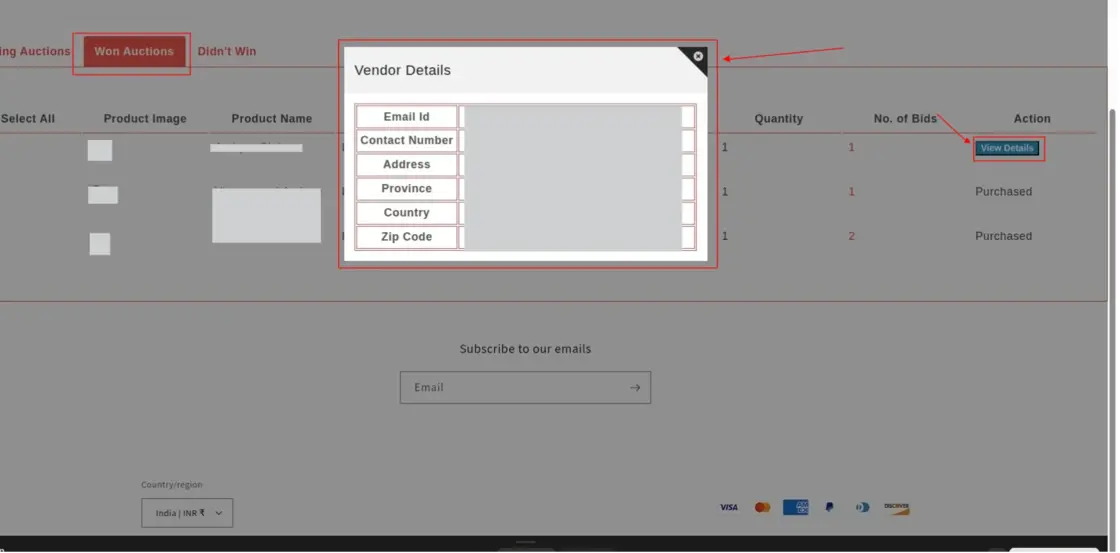The width and height of the screenshot is (1120, 553).
Task: Close the Vendor Details popup
Action: click(x=698, y=56)
